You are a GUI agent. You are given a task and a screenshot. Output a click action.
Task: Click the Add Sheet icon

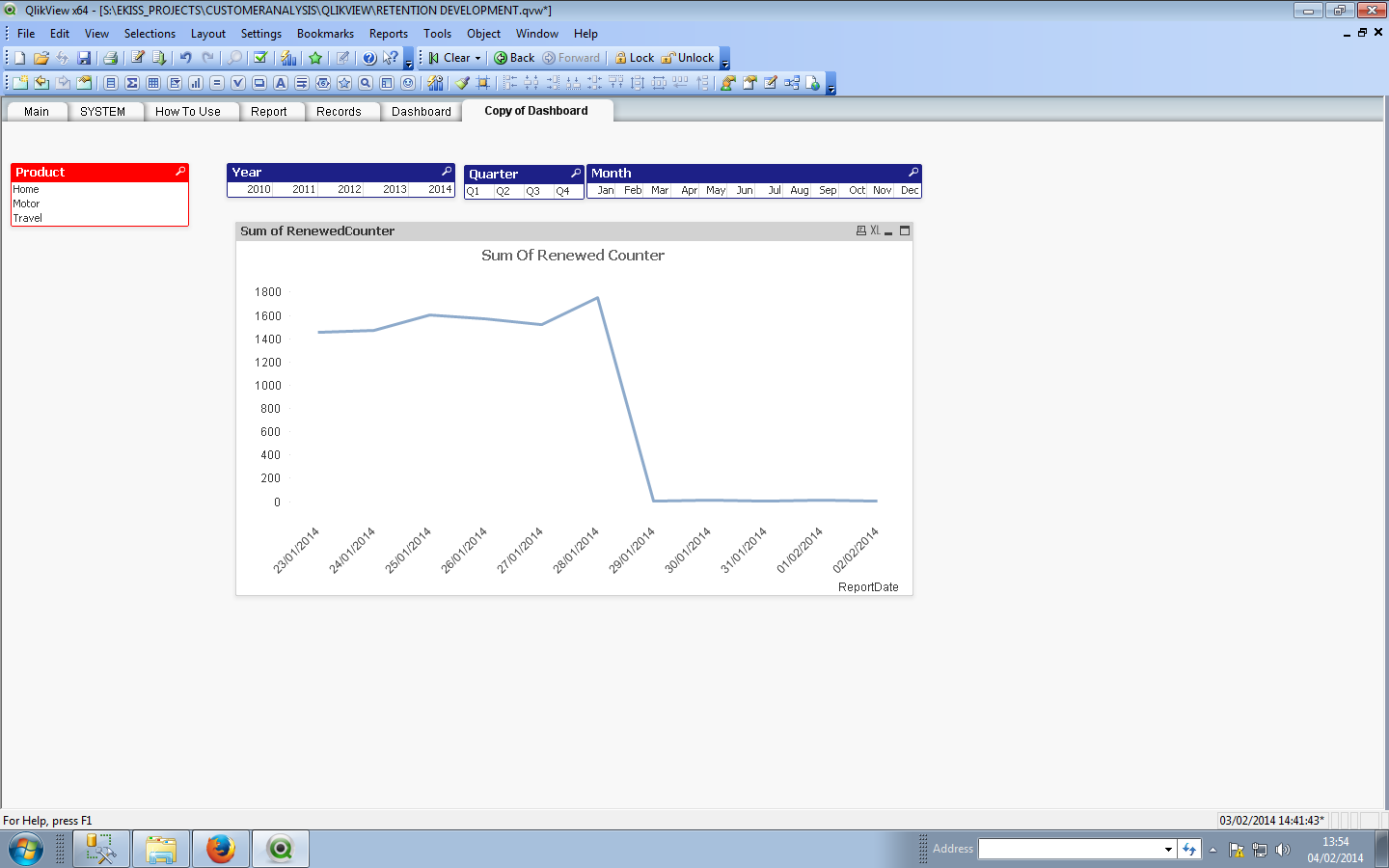coord(19,83)
